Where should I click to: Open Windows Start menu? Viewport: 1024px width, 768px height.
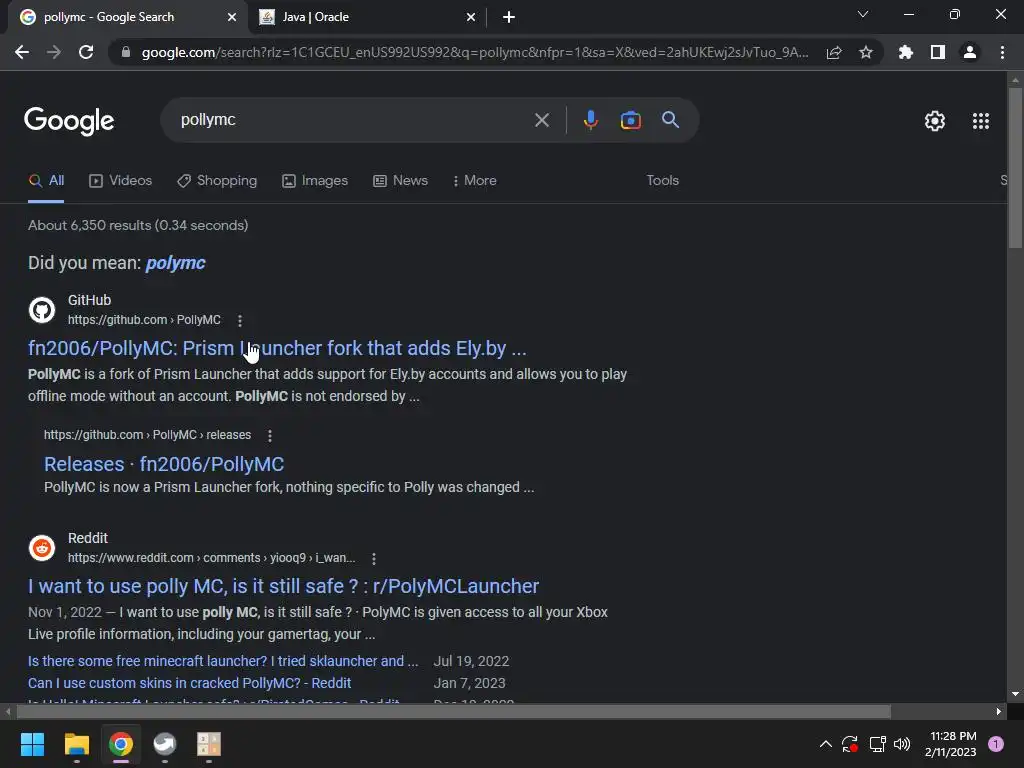[x=32, y=744]
